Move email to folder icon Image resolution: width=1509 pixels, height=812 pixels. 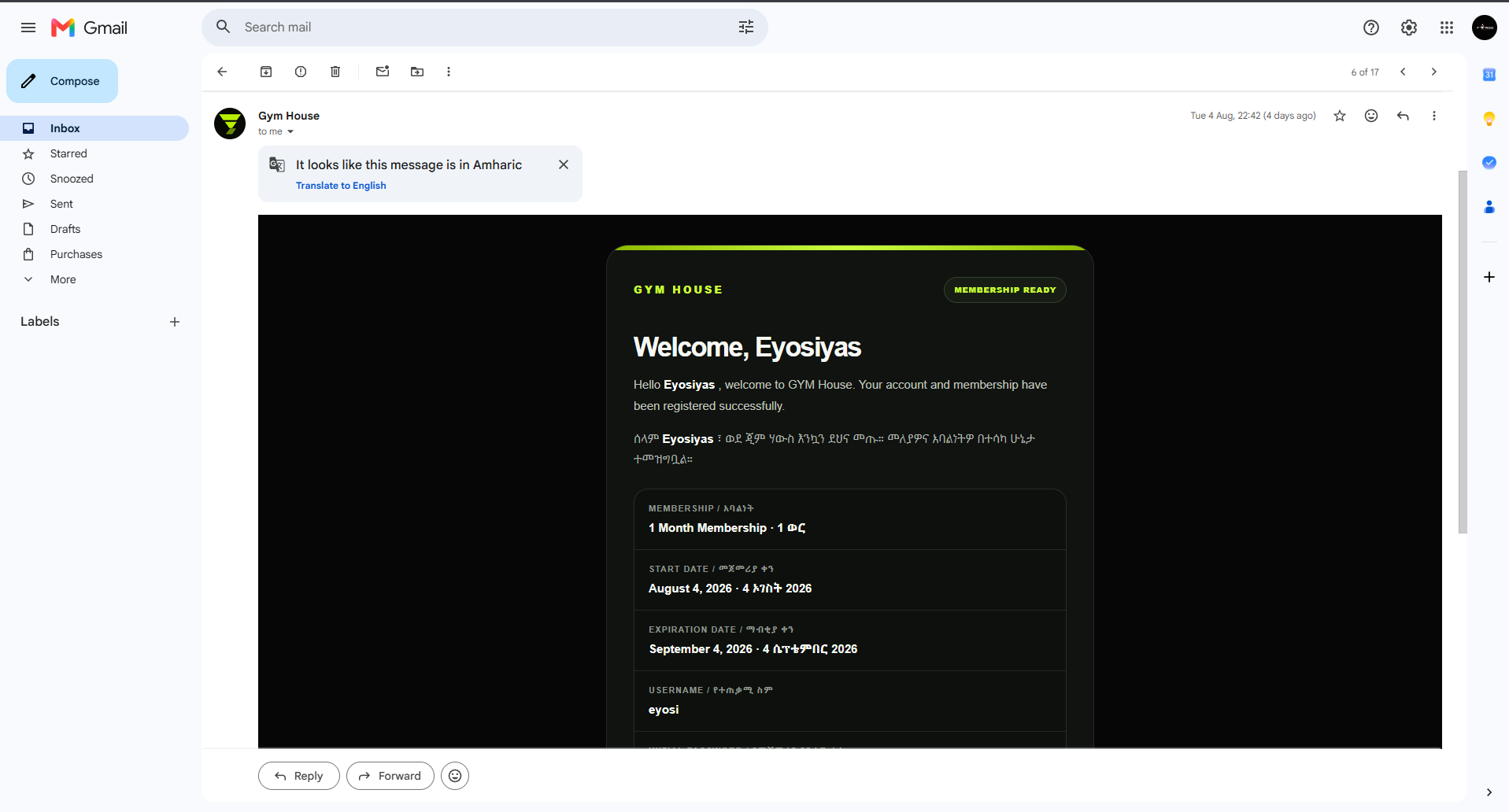(x=417, y=72)
